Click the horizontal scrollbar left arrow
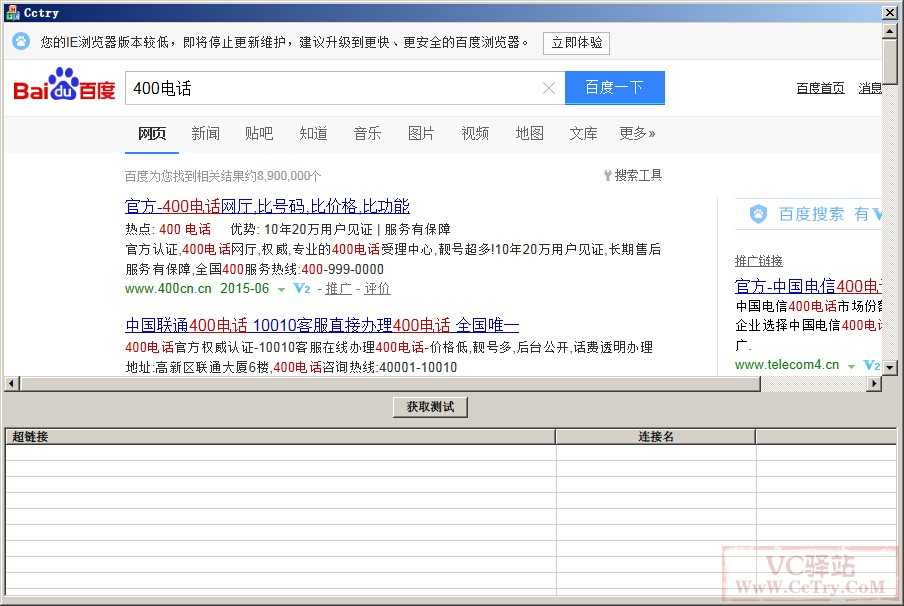 click(x=12, y=383)
